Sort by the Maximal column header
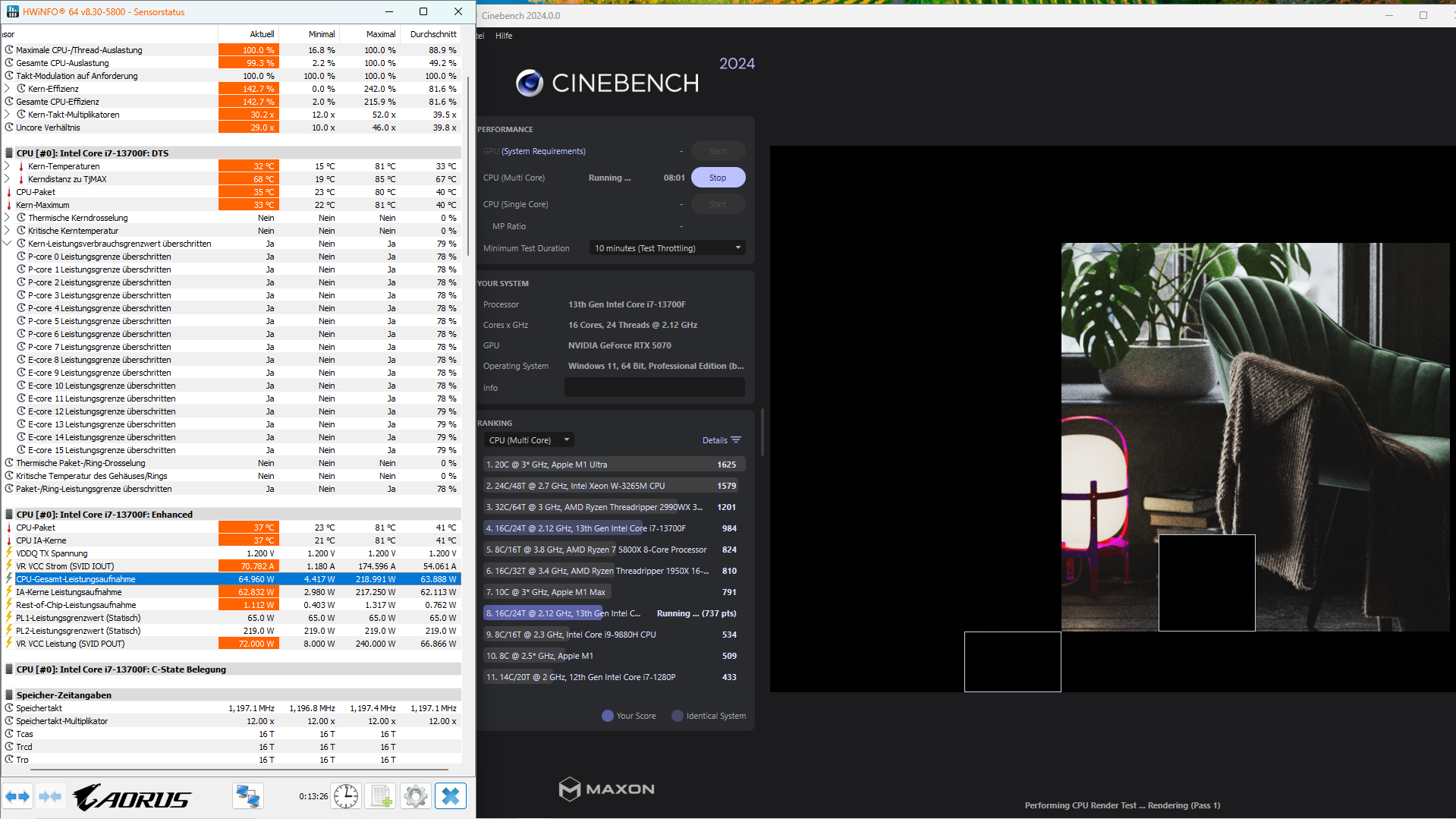Screen dimensions: 1456x819 pyautogui.click(x=370, y=34)
